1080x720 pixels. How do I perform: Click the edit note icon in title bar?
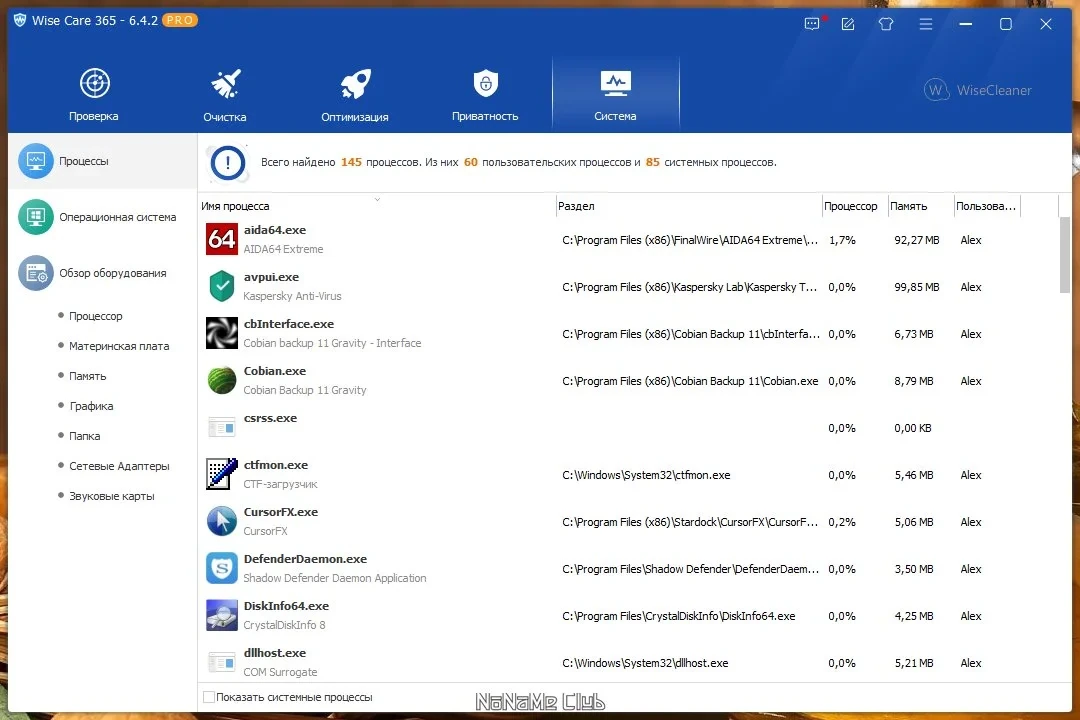pos(848,24)
